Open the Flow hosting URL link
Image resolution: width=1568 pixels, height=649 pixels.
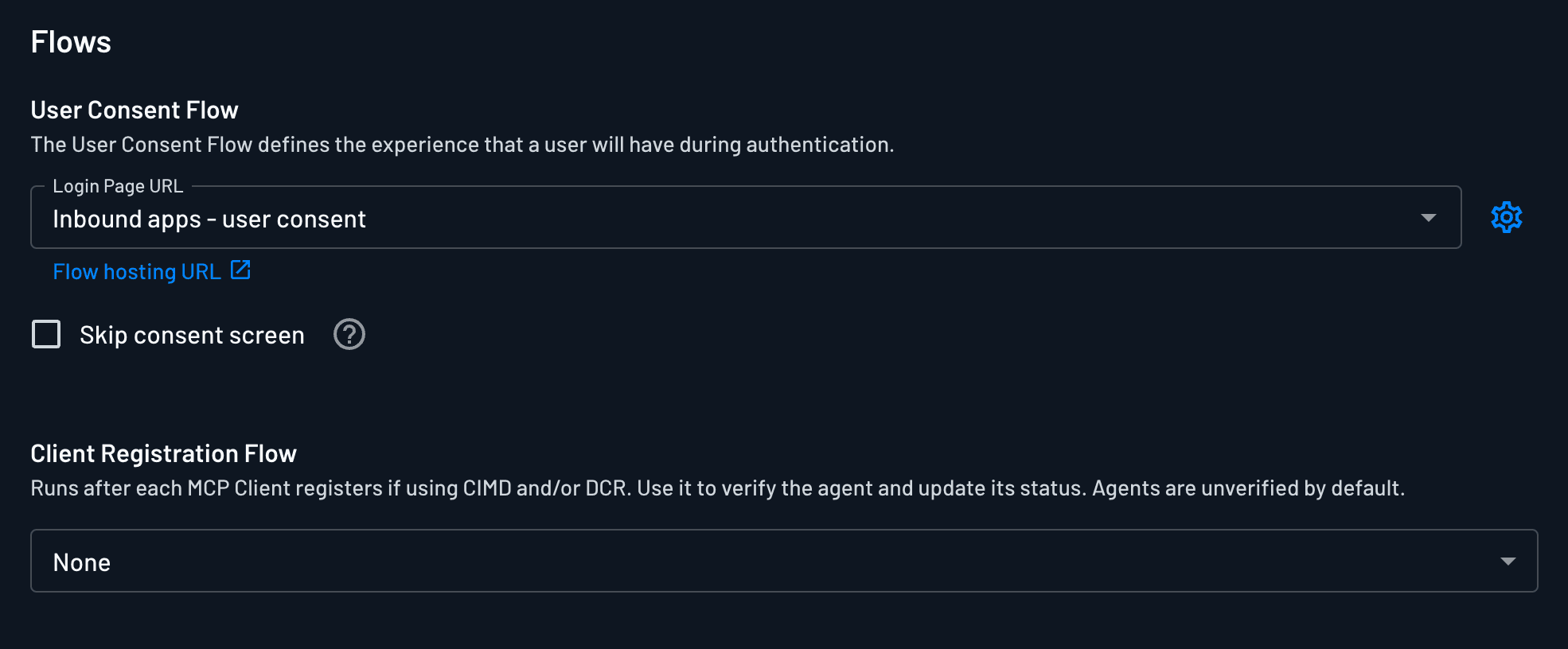point(137,272)
